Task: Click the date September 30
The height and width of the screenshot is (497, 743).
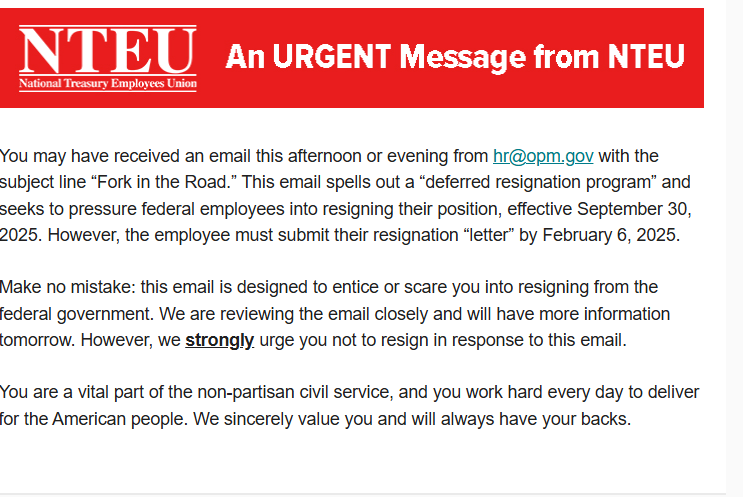Action: pos(634,209)
